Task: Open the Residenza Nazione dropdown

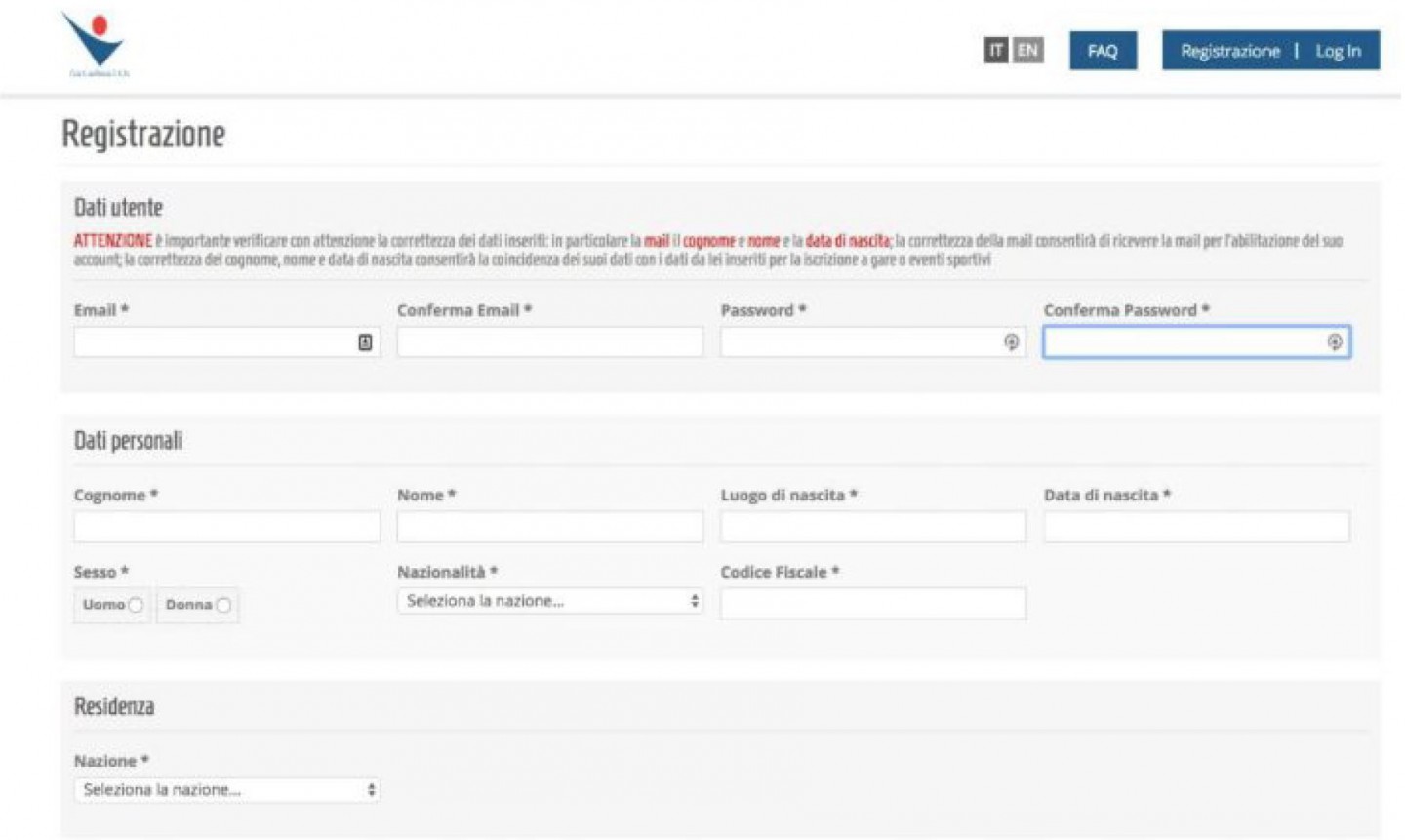Action: pyautogui.click(x=226, y=790)
